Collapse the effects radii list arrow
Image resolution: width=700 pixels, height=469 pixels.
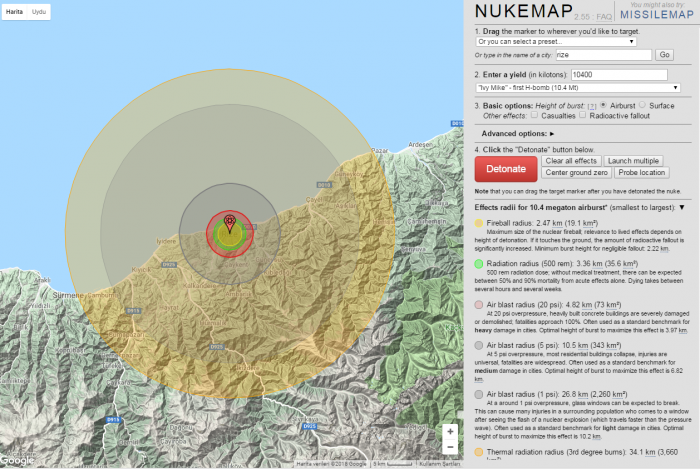coord(681,207)
